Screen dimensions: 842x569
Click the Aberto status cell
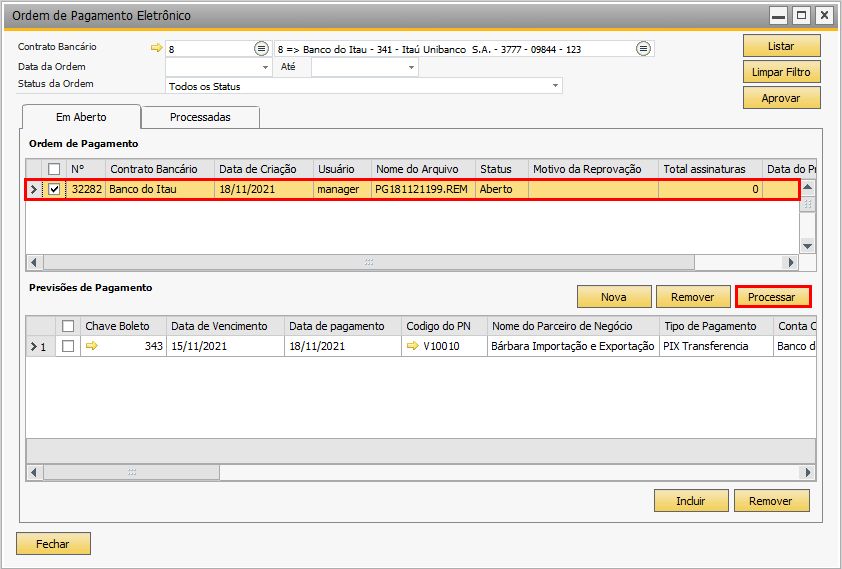(x=502, y=189)
